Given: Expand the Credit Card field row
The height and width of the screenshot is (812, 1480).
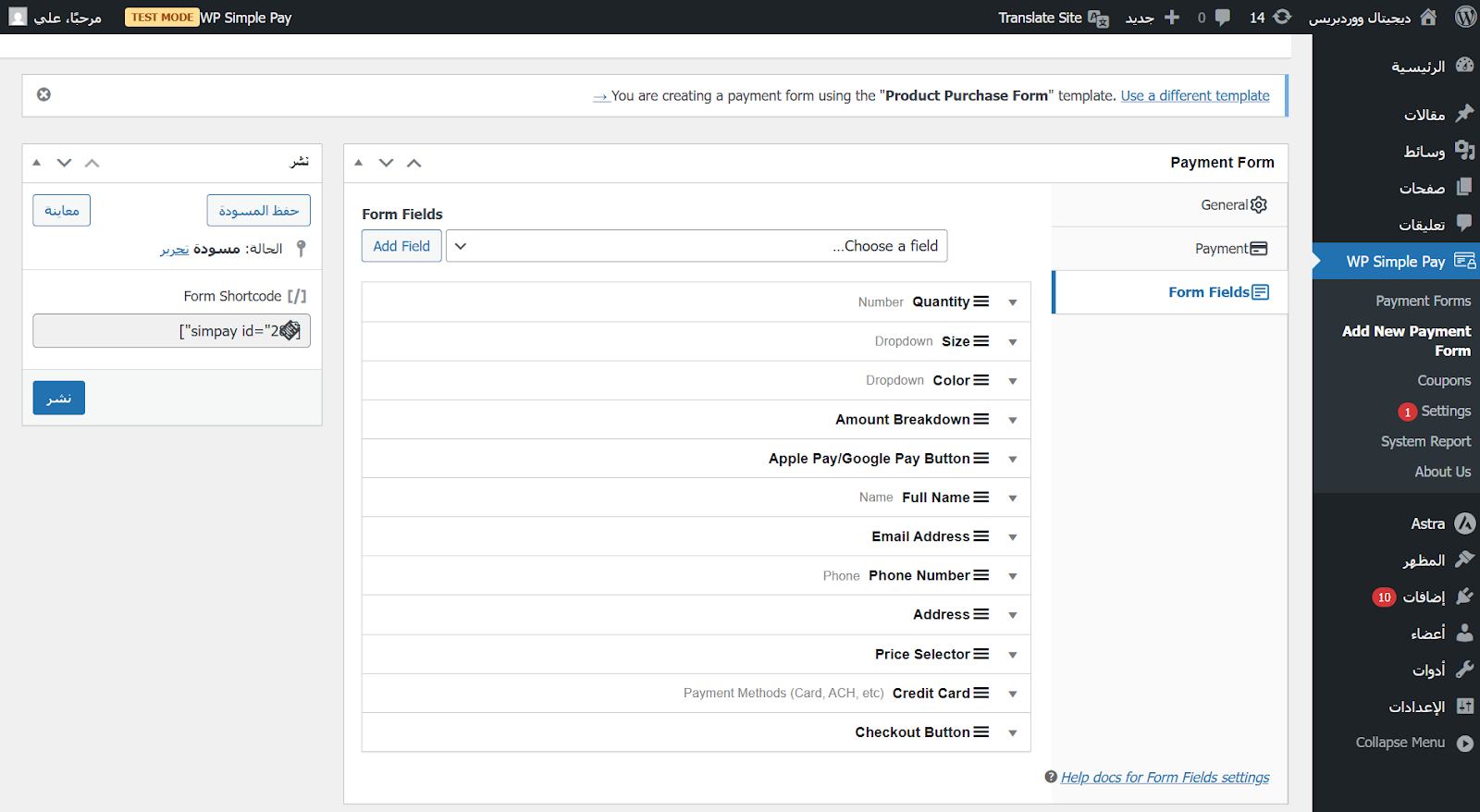Looking at the screenshot, I should (1013, 694).
